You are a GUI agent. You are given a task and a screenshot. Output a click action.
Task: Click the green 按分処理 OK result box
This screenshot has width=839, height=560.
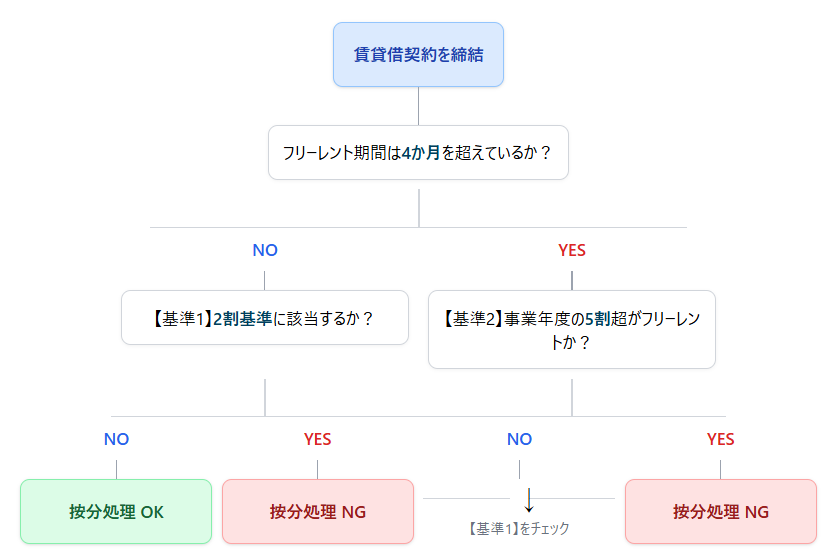tap(116, 512)
